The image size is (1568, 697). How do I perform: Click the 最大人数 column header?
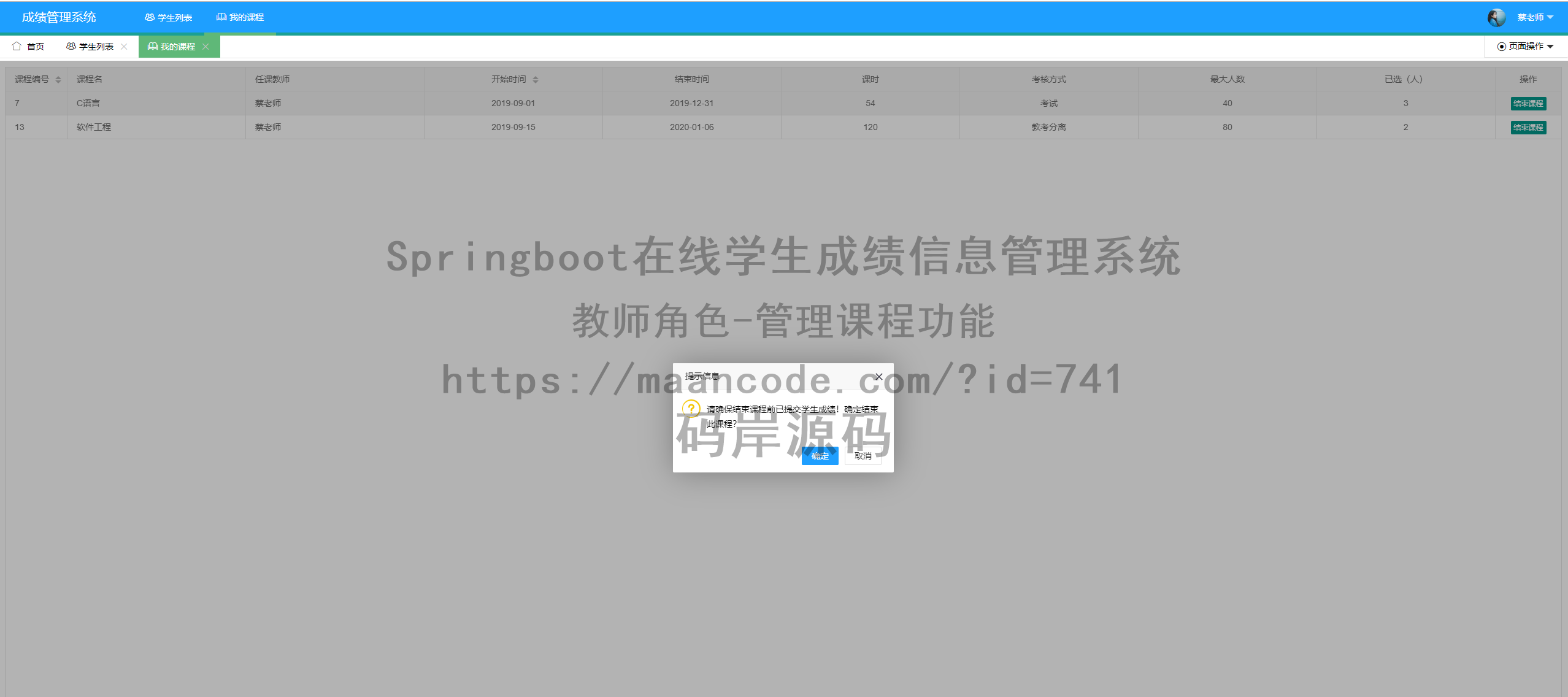click(x=1227, y=79)
